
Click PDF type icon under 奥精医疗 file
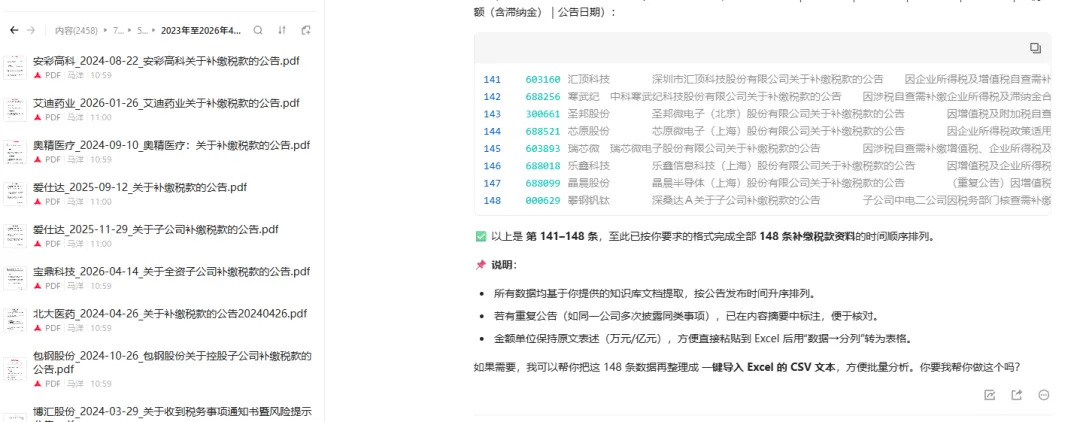coord(37,160)
